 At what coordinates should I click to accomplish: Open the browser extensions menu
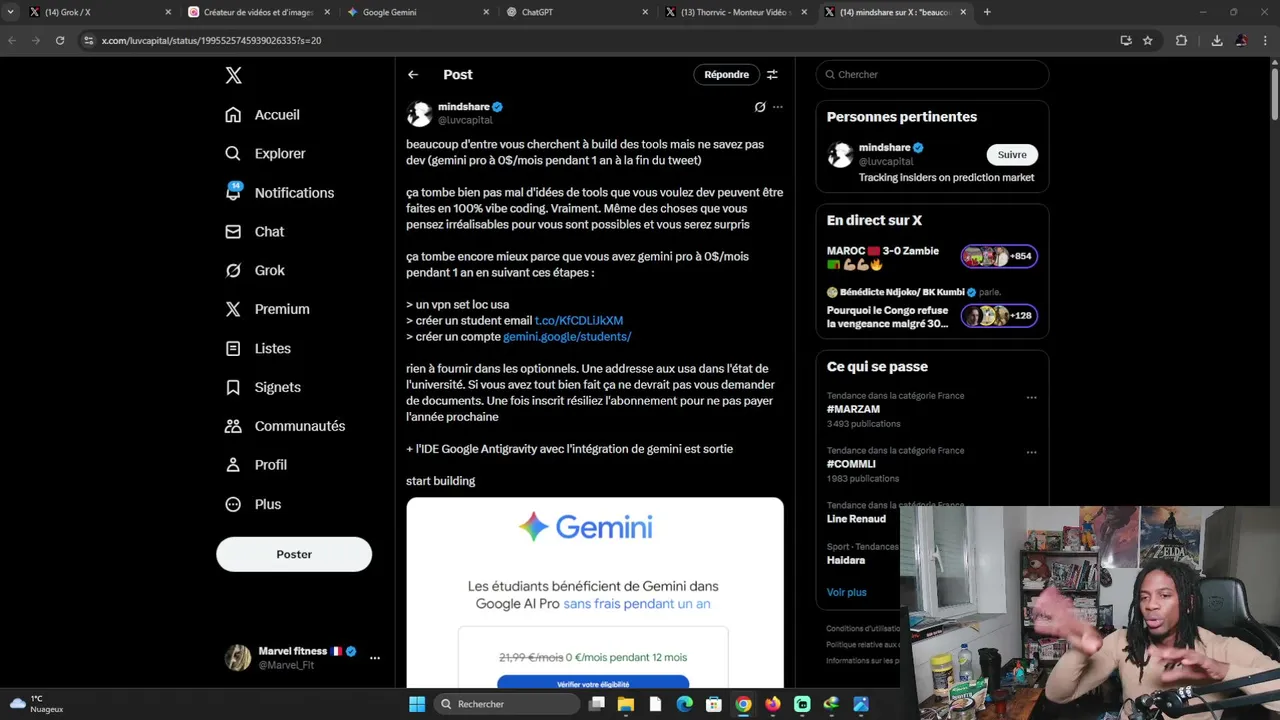[1181, 40]
